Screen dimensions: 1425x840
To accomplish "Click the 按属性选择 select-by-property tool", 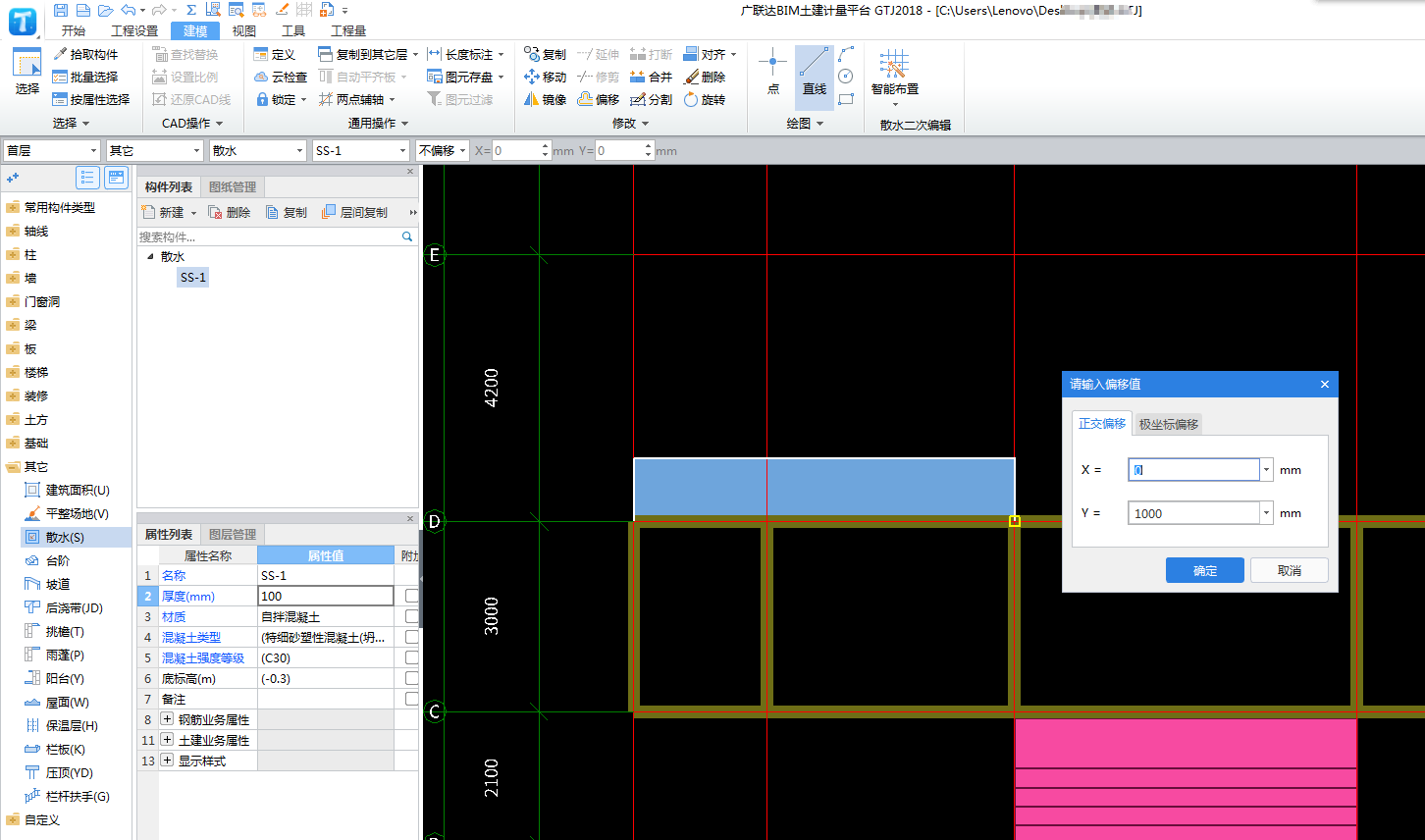I will pyautogui.click(x=91, y=99).
